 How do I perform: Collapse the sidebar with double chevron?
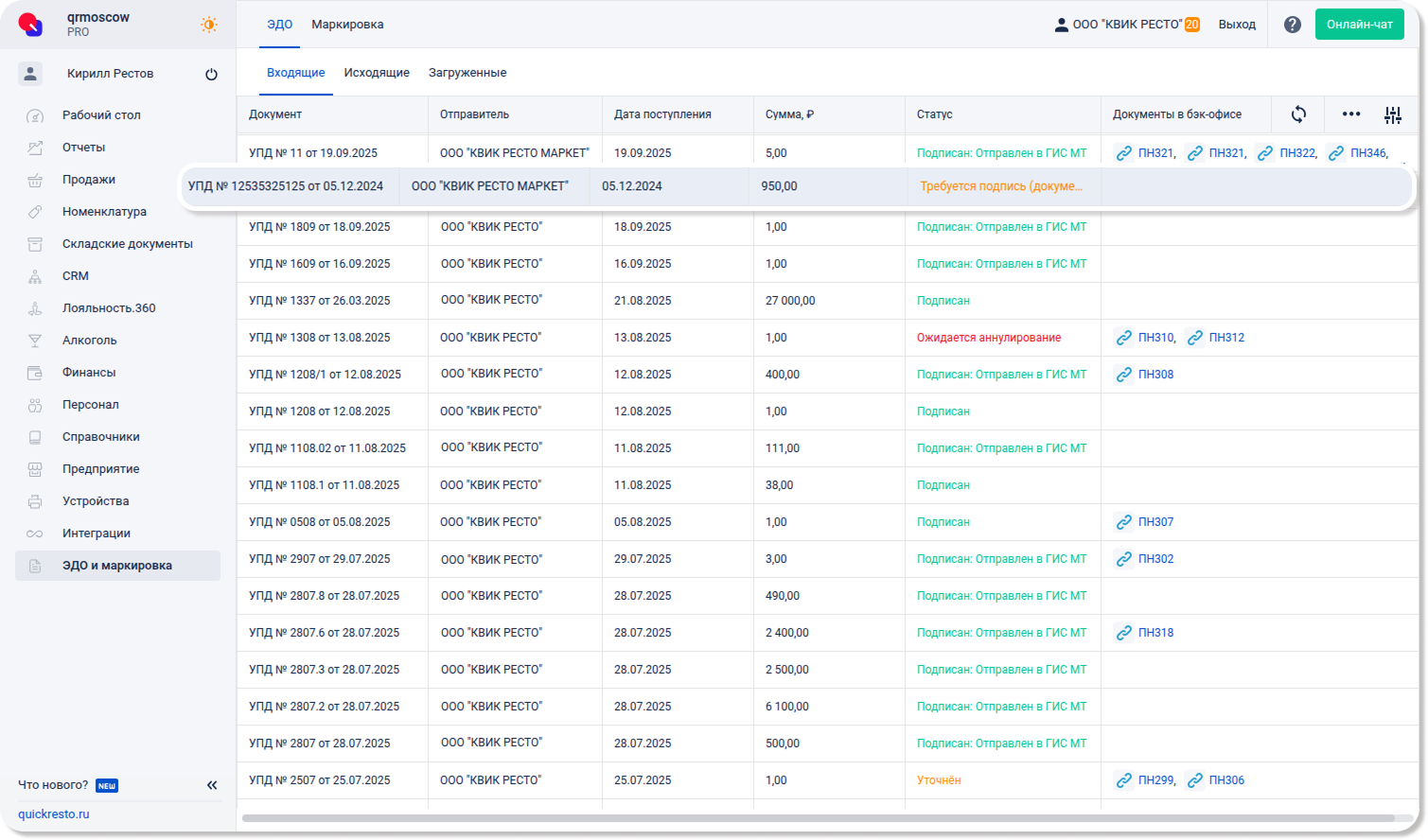pos(212,785)
